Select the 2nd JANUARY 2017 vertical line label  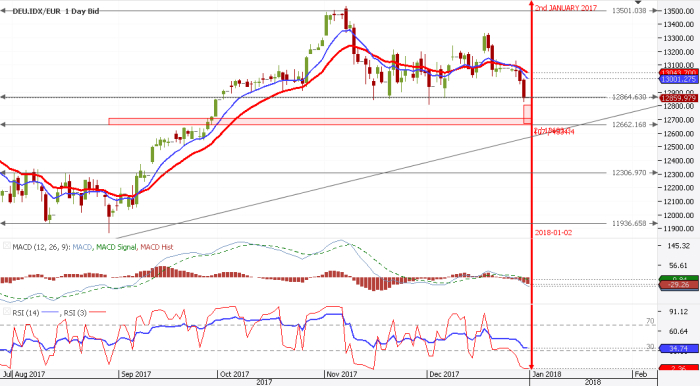coord(566,8)
